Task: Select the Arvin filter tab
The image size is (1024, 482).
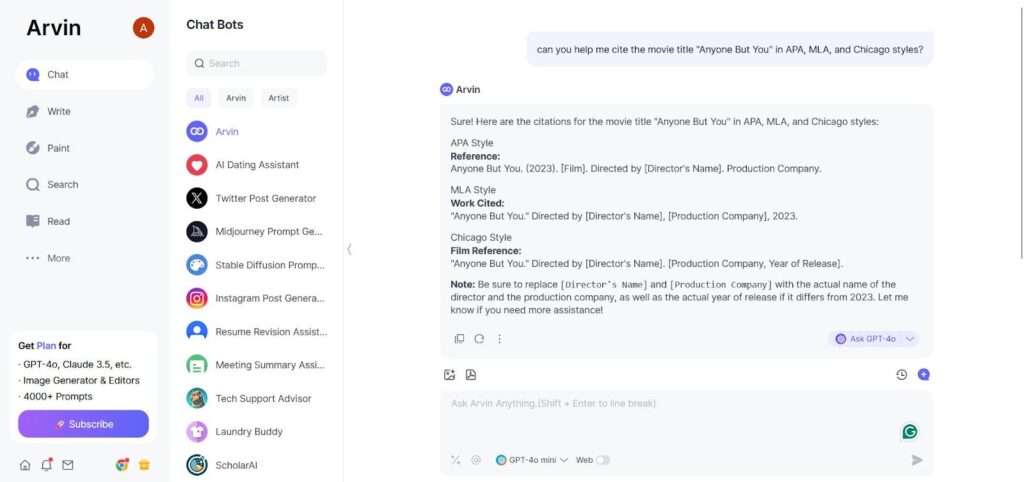Action: (x=236, y=98)
